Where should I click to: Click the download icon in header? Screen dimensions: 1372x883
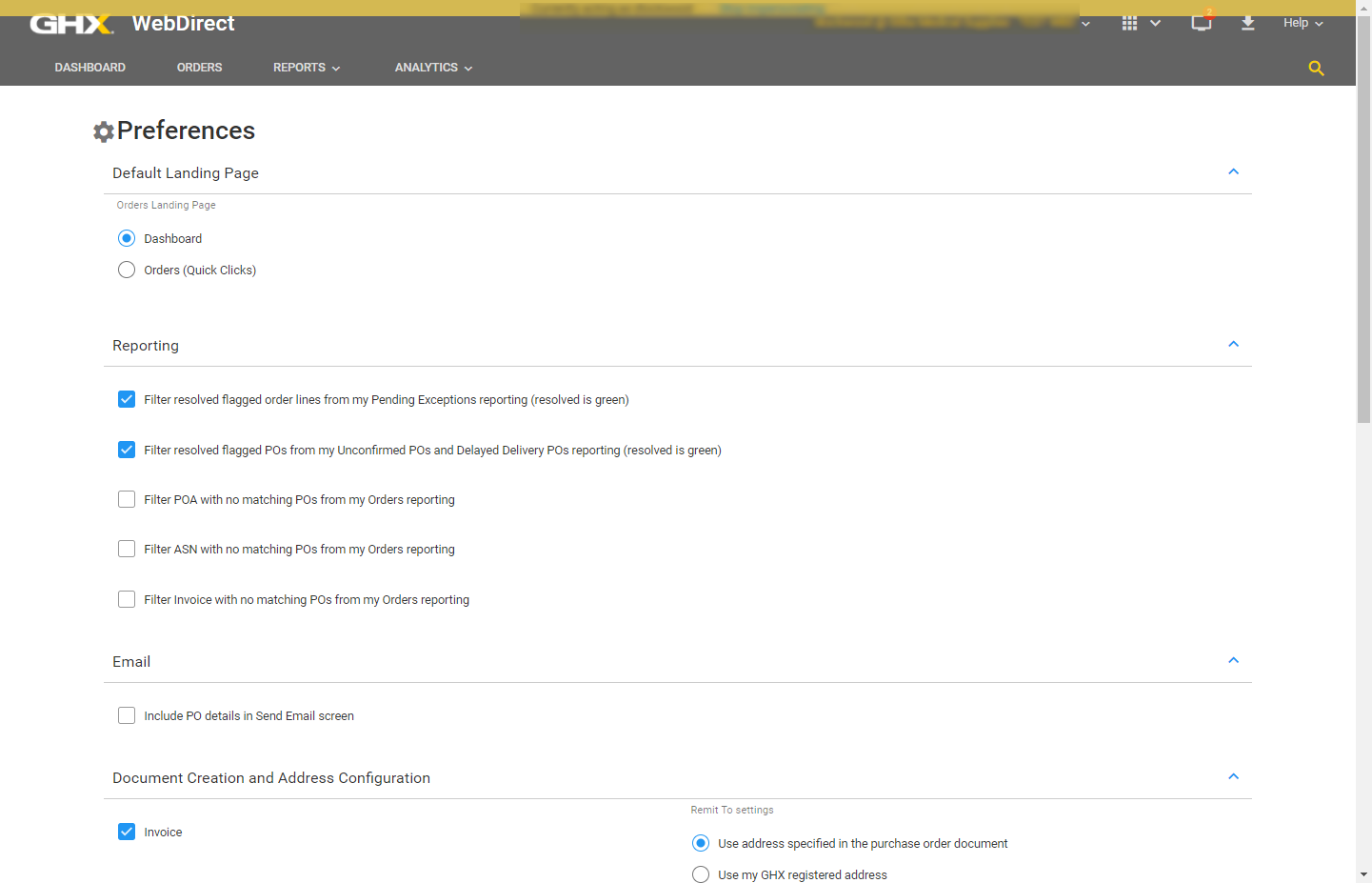tap(1247, 23)
